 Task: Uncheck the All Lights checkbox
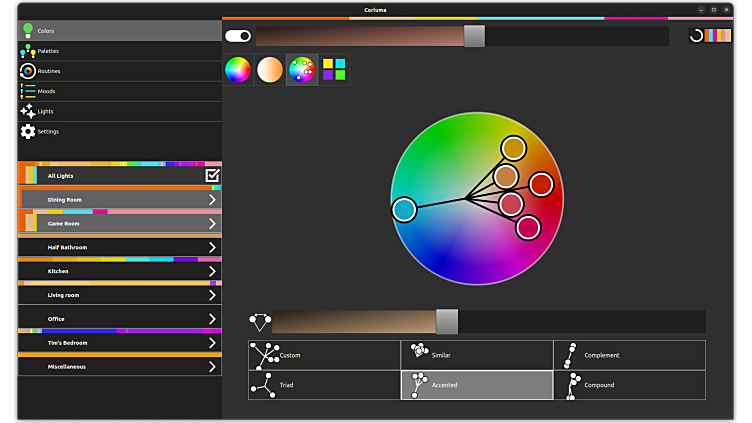click(x=212, y=176)
